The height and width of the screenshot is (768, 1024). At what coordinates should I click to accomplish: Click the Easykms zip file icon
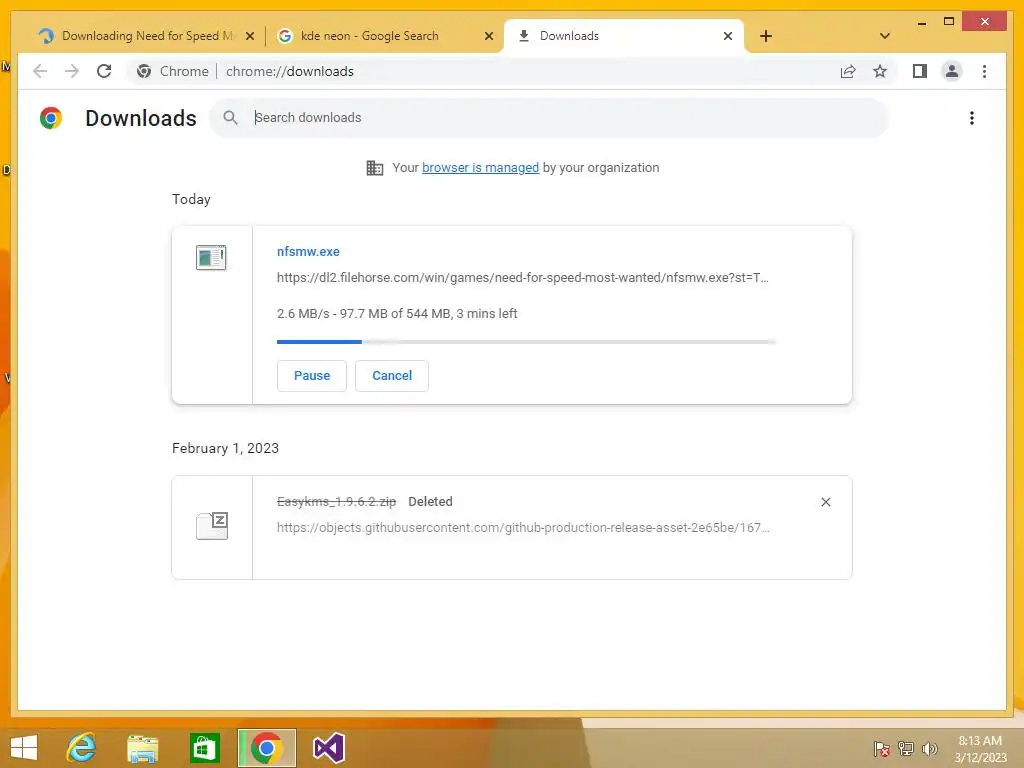tap(212, 525)
